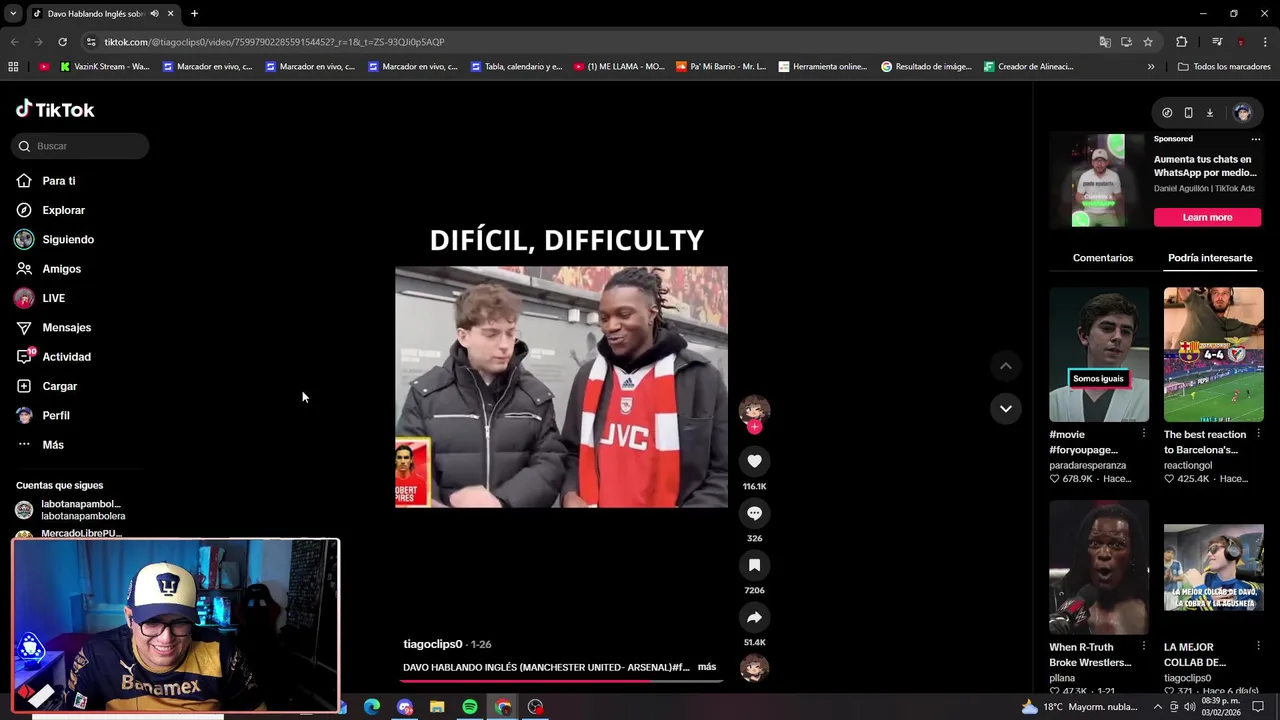Open Edge from the taskbar
The width and height of the screenshot is (1280, 720).
click(372, 707)
